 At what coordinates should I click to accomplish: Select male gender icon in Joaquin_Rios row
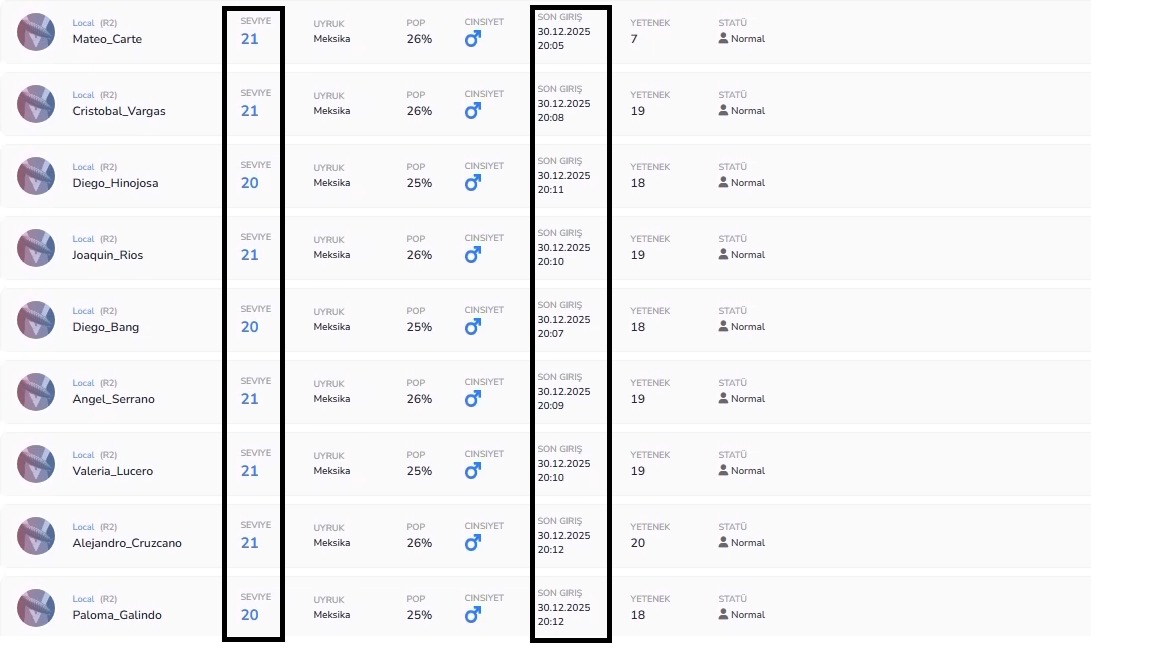pyautogui.click(x=473, y=254)
